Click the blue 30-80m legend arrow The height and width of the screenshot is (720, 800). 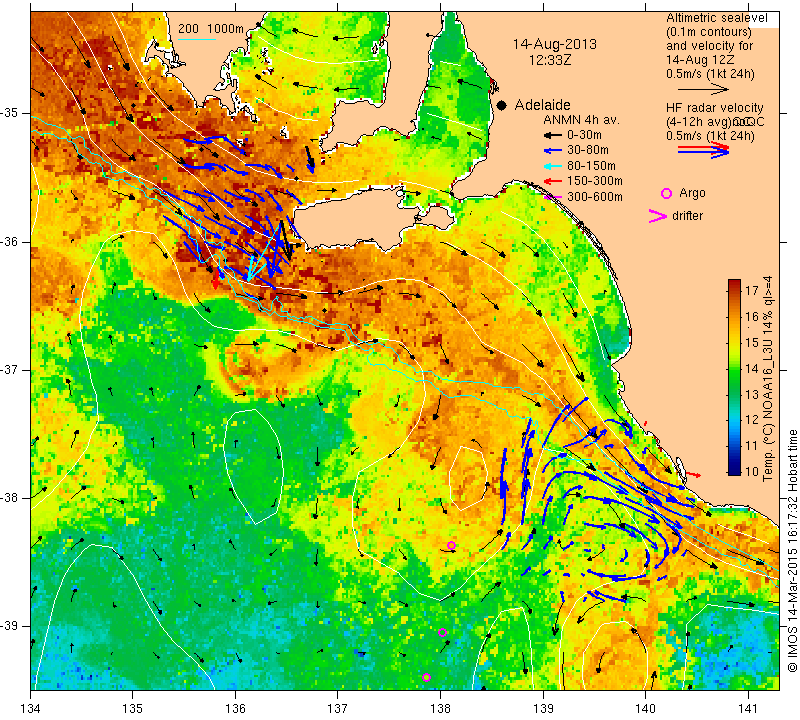point(553,151)
